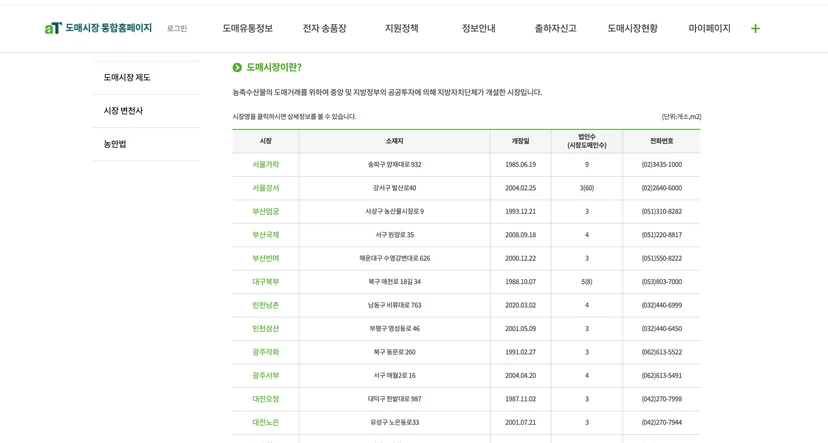Screen dimensions: 828x443
Task: Open the 도매시장 통합홈페이지 home link
Action: pos(109,27)
